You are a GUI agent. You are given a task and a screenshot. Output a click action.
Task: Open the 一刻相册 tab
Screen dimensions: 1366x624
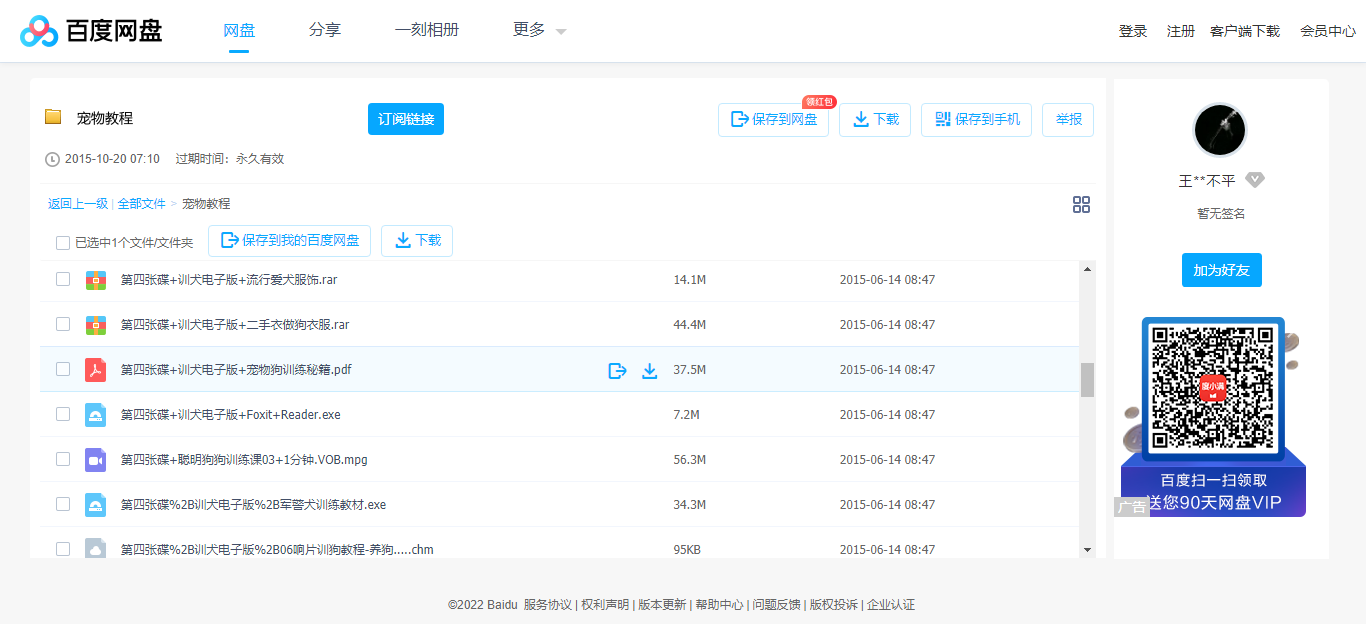(x=427, y=30)
